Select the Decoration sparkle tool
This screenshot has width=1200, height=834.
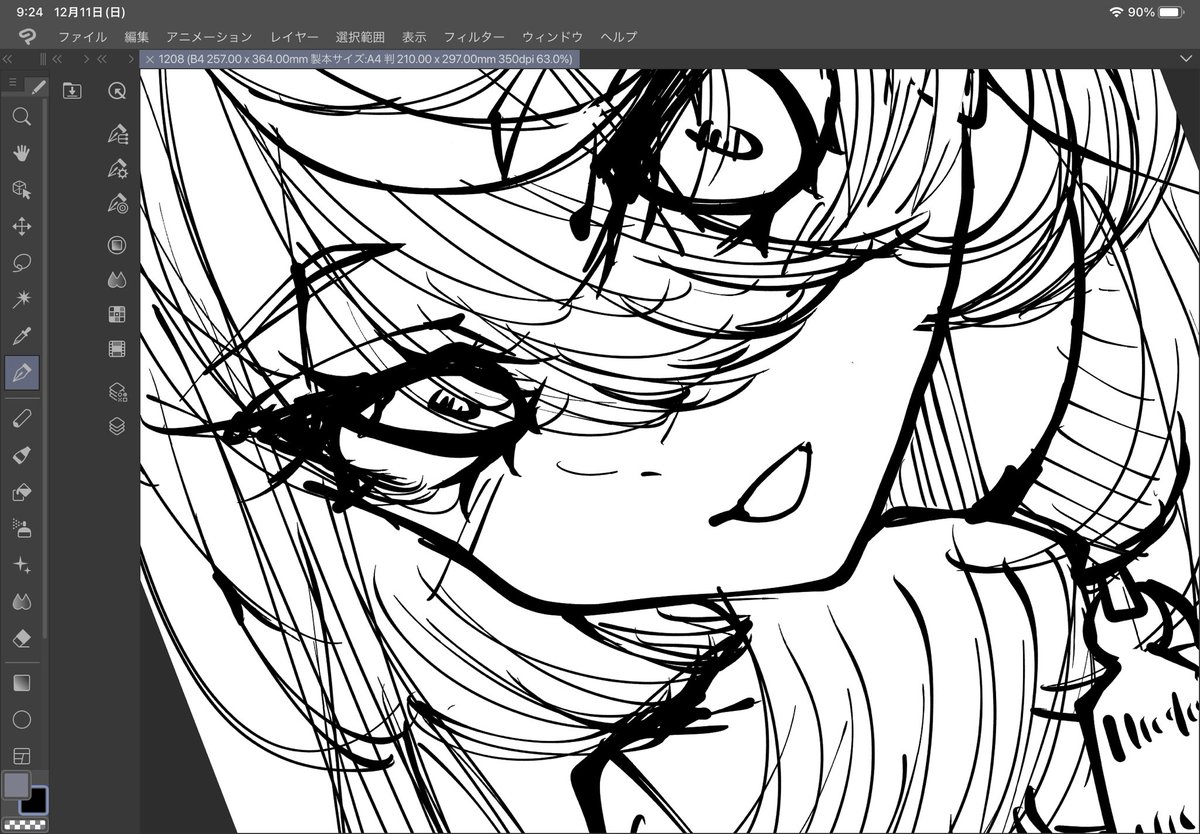click(x=21, y=565)
